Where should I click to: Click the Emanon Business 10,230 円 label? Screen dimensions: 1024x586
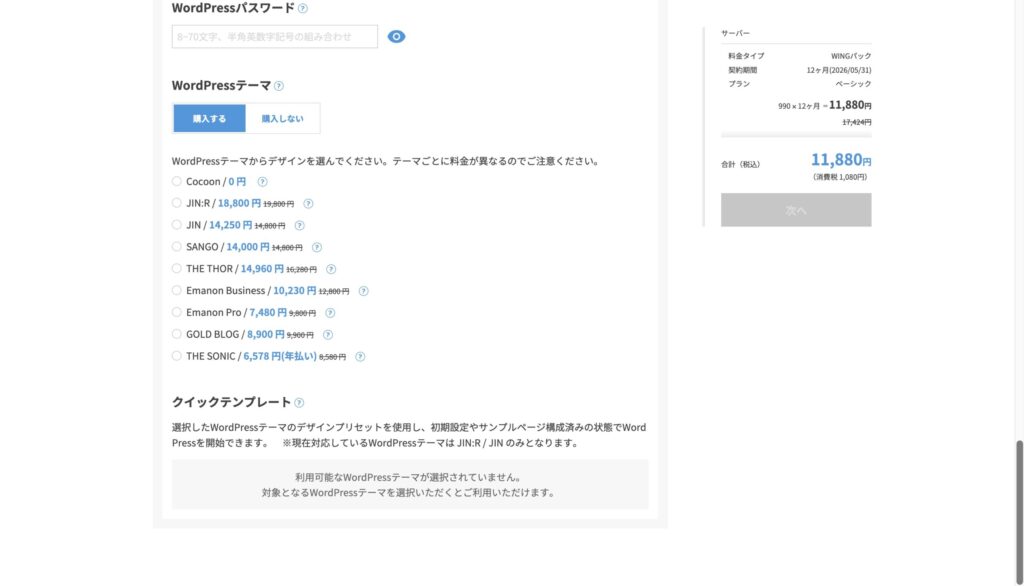[x=251, y=291]
